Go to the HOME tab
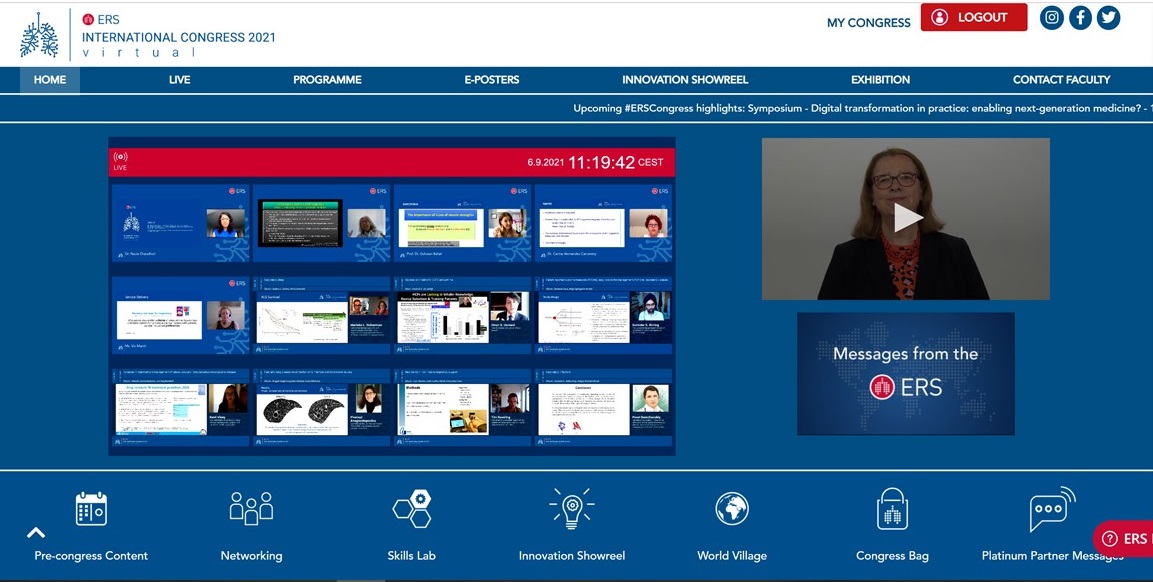 [x=50, y=79]
